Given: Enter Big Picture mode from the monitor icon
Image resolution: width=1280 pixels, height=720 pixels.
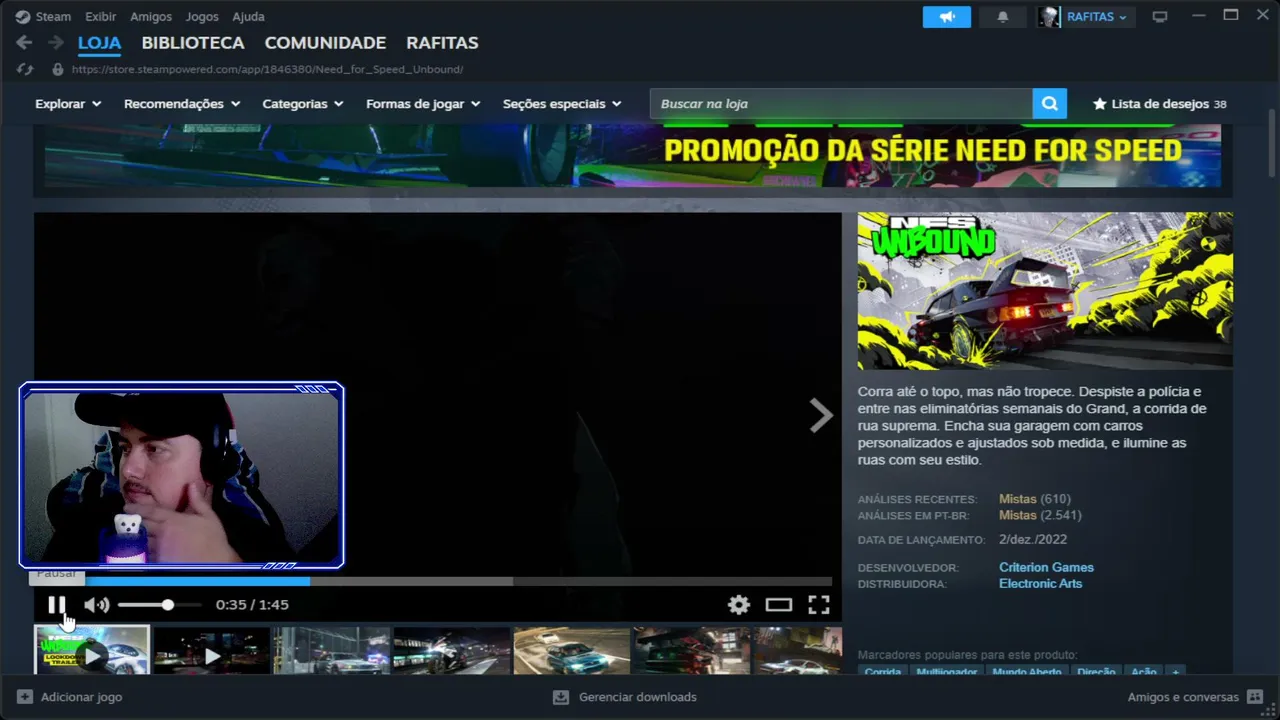Looking at the screenshot, I should click(1160, 17).
